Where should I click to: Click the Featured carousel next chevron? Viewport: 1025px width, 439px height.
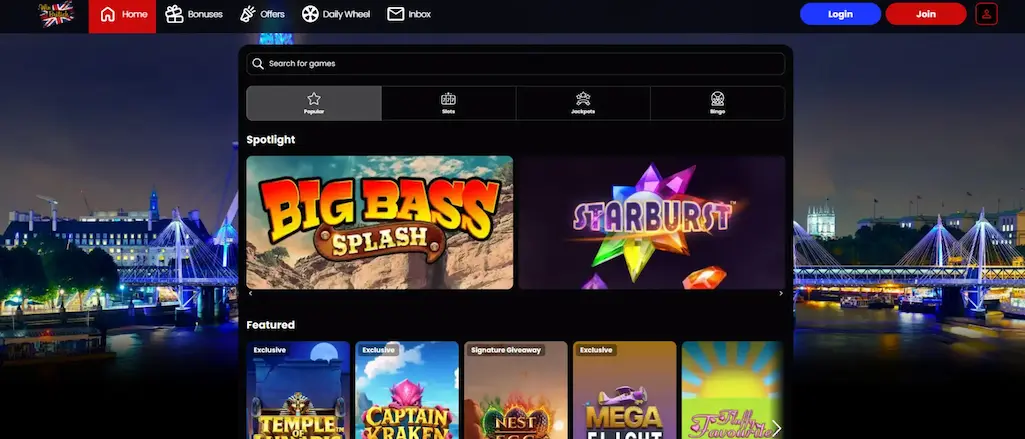[776, 428]
